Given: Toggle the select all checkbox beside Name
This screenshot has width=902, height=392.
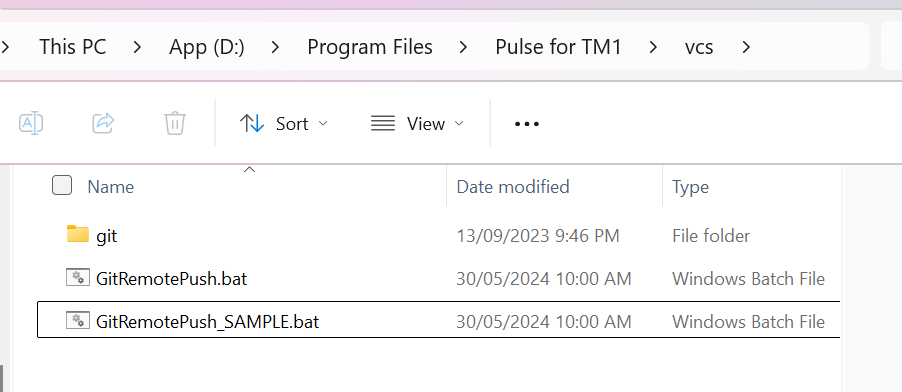Looking at the screenshot, I should point(62,185).
